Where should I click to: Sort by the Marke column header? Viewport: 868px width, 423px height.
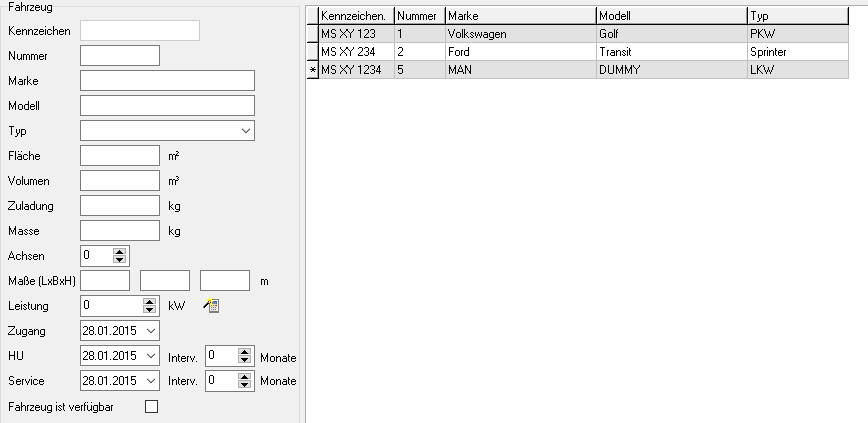click(x=521, y=16)
